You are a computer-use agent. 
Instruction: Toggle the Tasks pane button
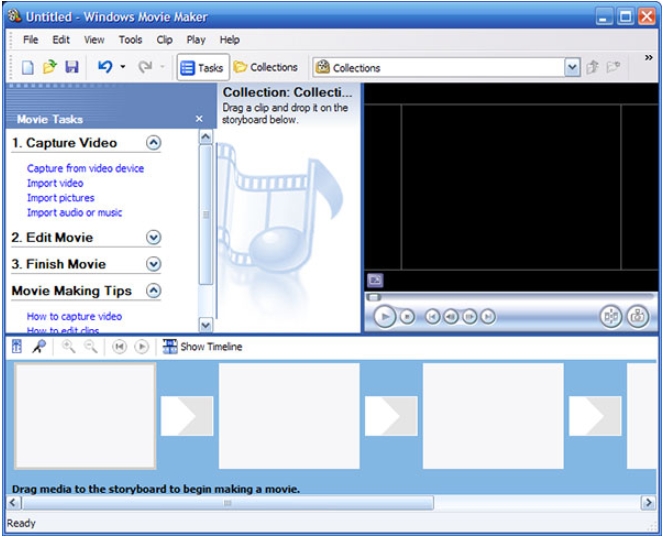click(x=203, y=67)
